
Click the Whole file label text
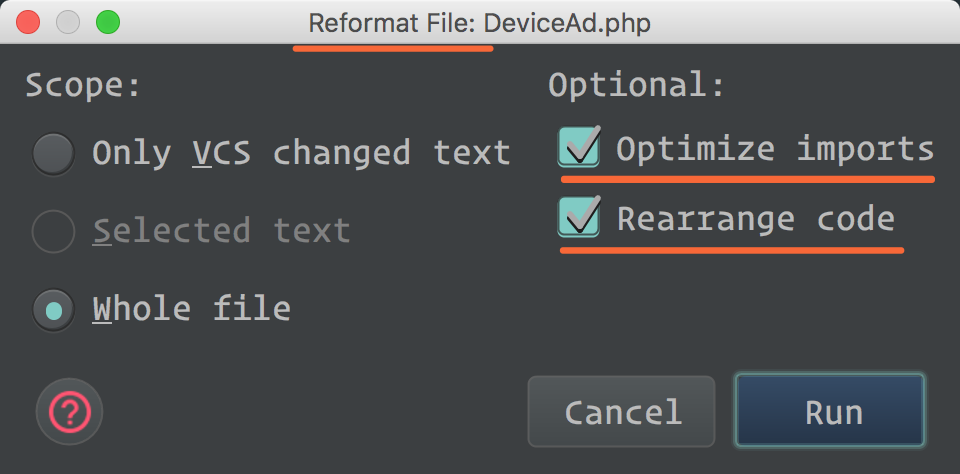(191, 309)
